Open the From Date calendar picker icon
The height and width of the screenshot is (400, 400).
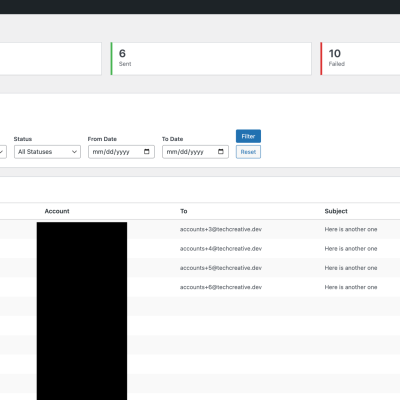click(147, 152)
